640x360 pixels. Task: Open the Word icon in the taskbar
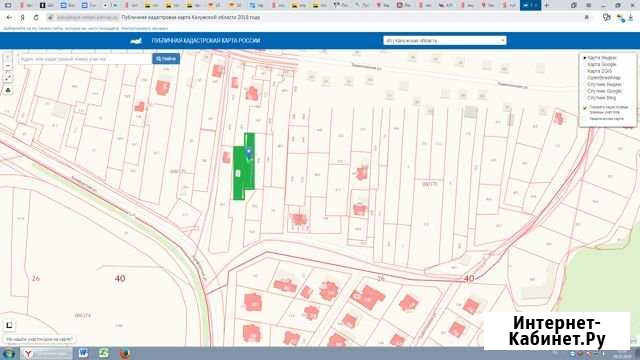point(83,353)
